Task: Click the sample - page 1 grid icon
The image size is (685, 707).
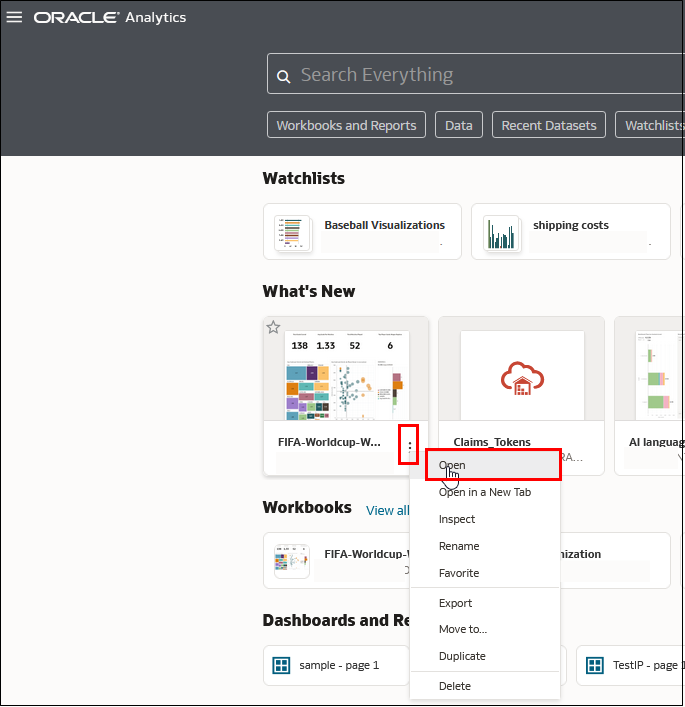Action: pyautogui.click(x=281, y=665)
